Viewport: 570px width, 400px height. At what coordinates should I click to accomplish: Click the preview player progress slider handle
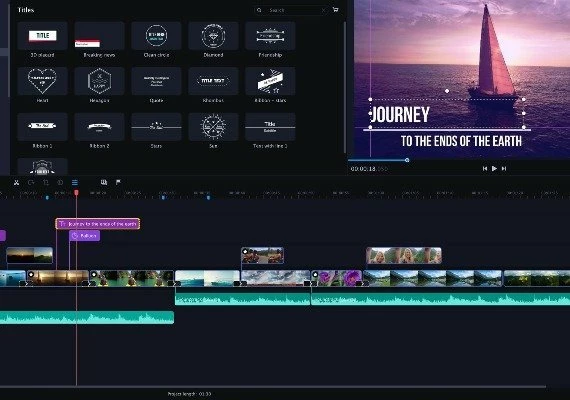[x=407, y=160]
